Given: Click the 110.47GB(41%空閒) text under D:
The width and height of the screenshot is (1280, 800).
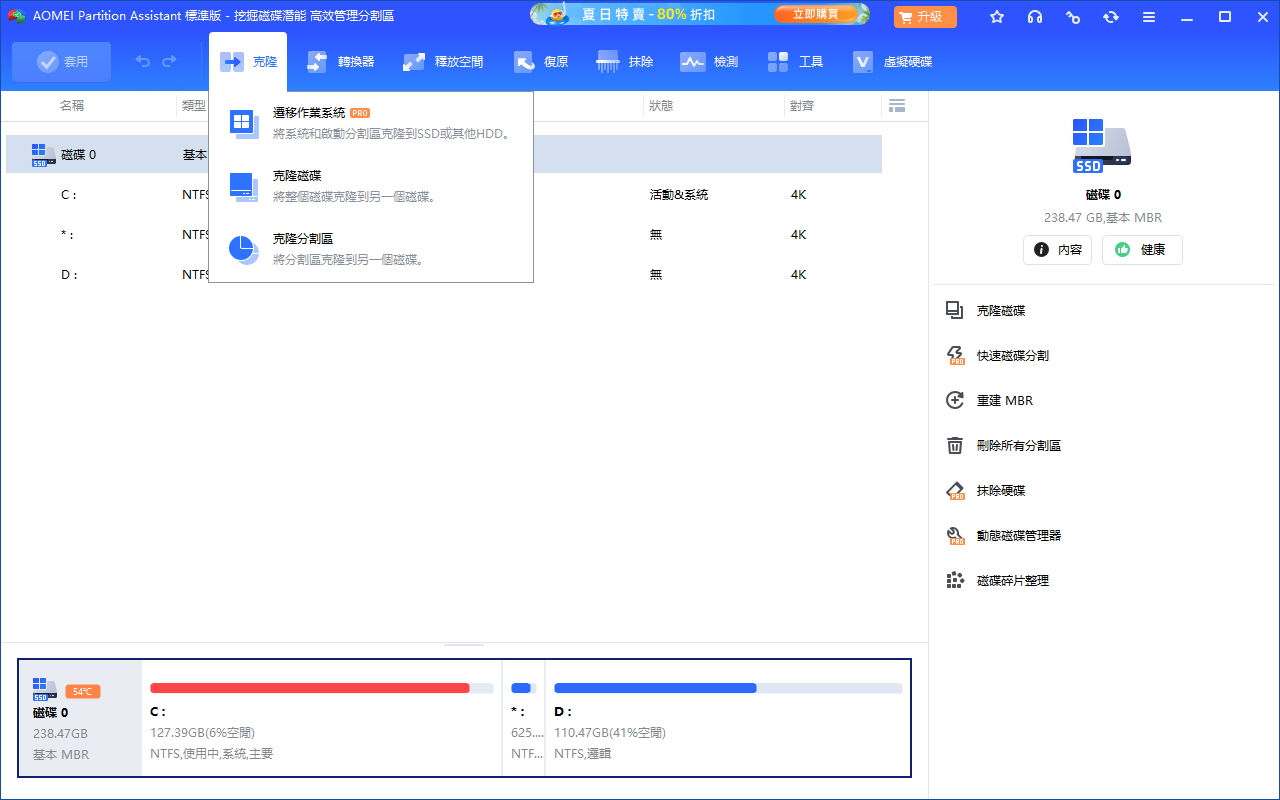Looking at the screenshot, I should coord(610,733).
